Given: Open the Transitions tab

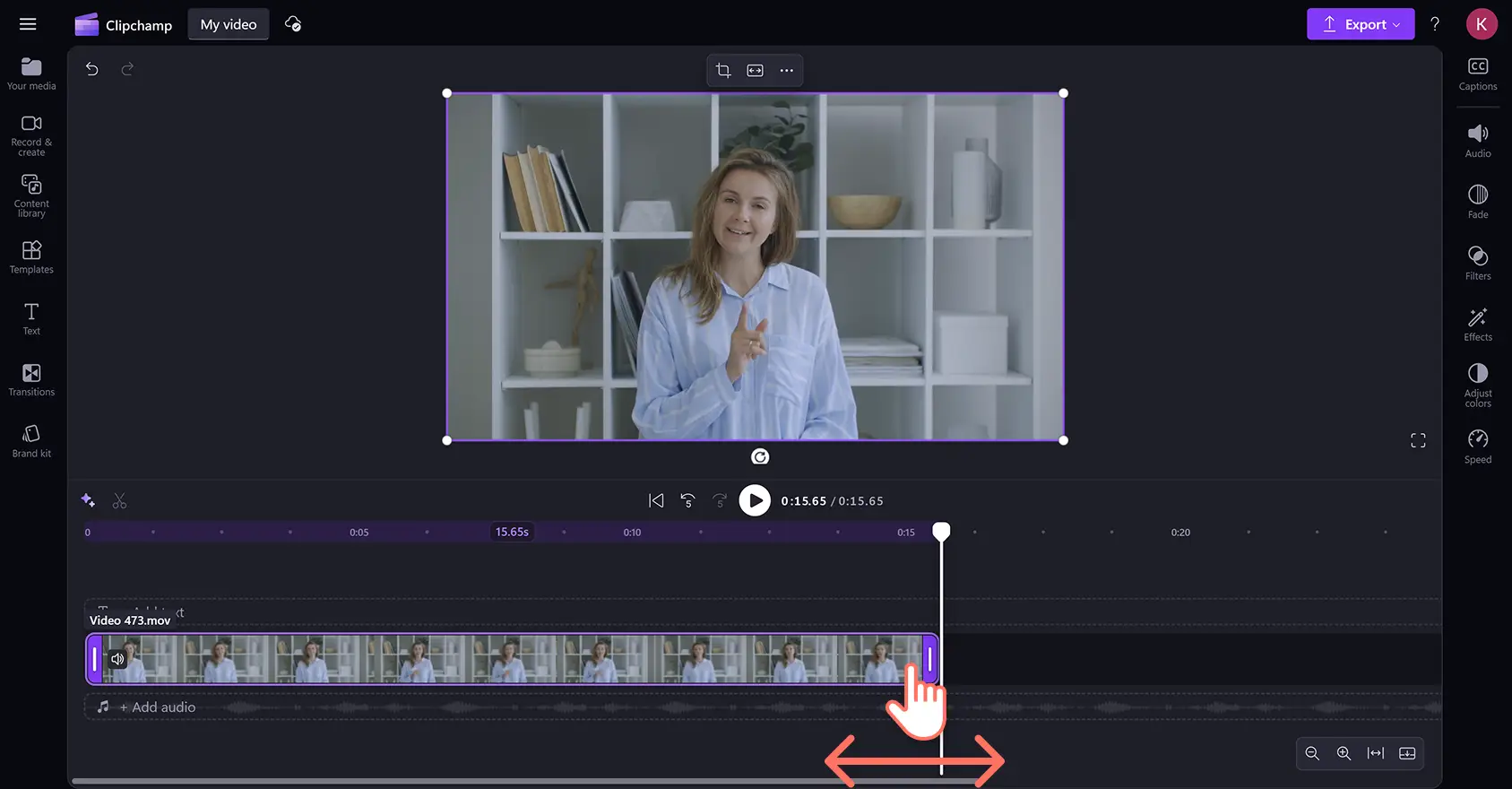Looking at the screenshot, I should click(x=31, y=379).
